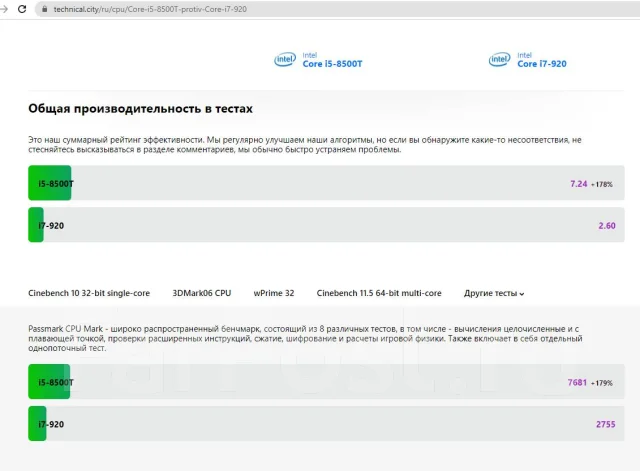This screenshot has height=471, width=640.
Task: Expand the Другие тесты dropdown
Action: pos(494,293)
